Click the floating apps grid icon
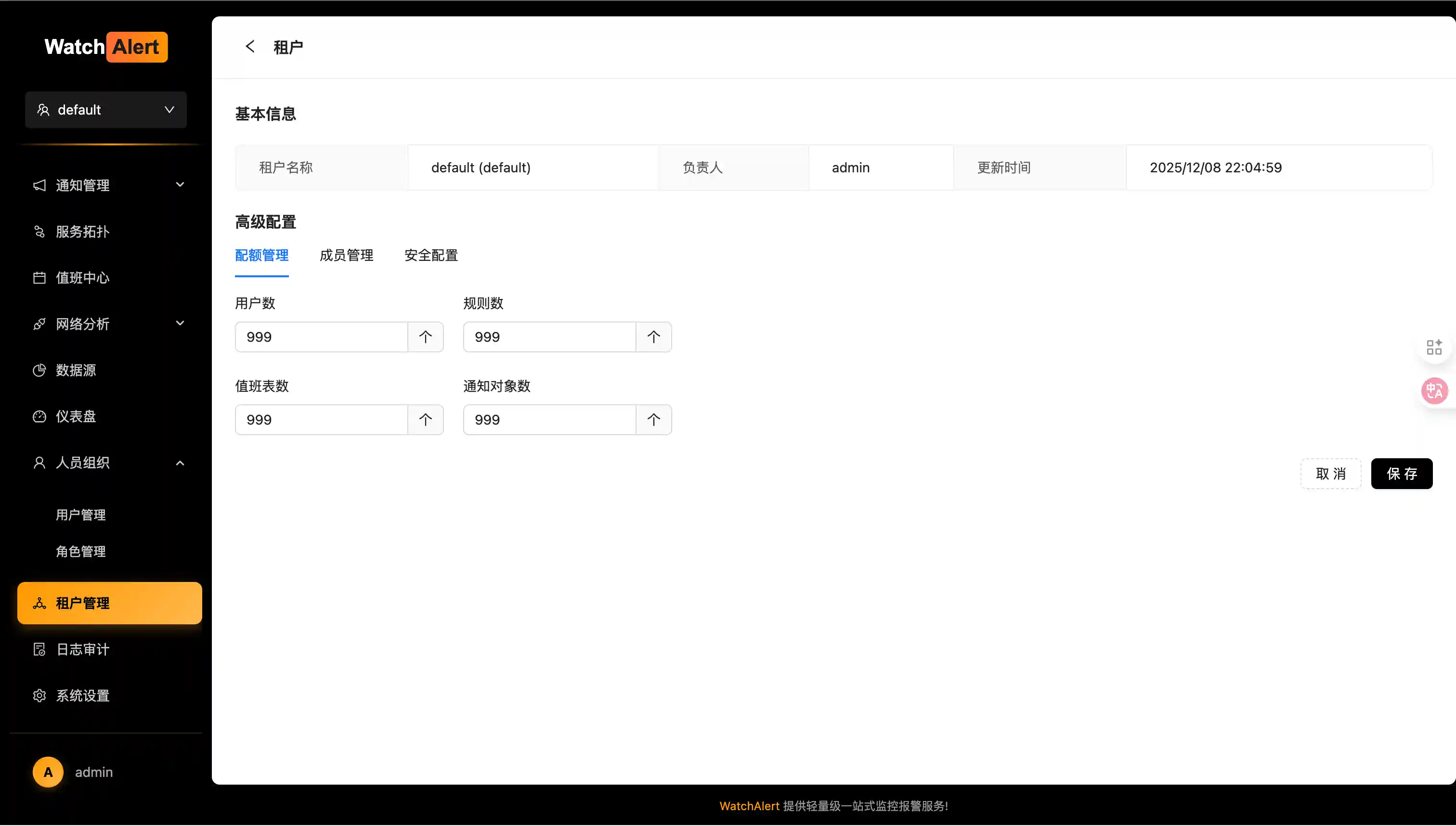The image size is (1456, 826). pyautogui.click(x=1434, y=347)
